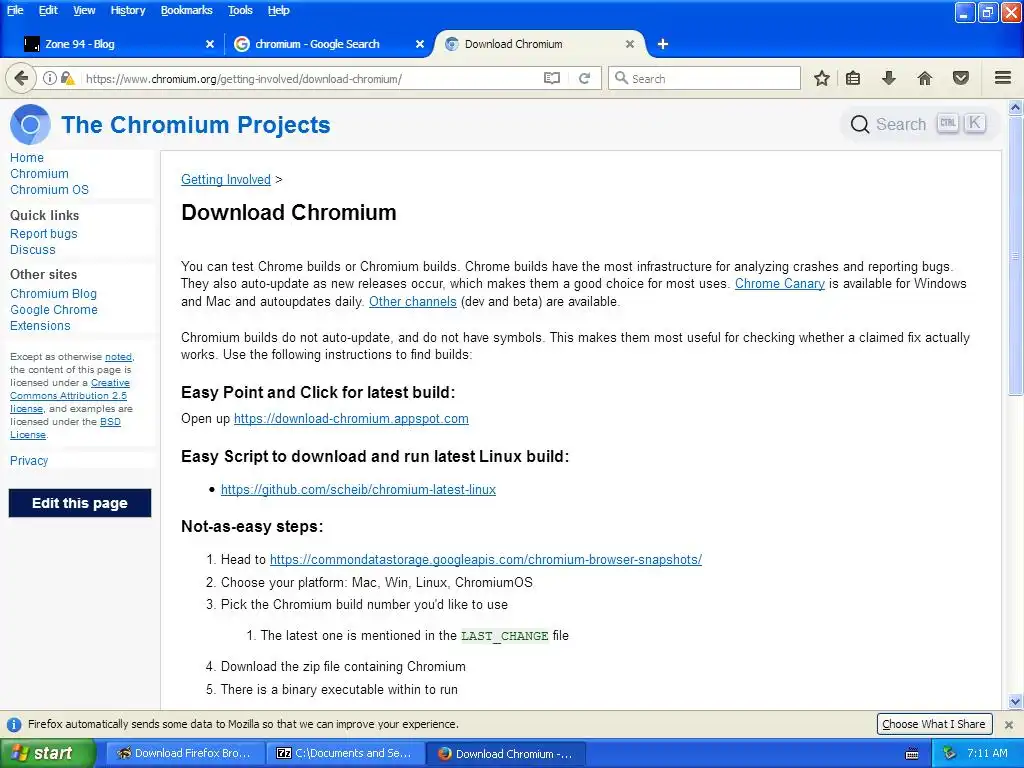1024x768 pixels.
Task: Close the Download Chromium tab
Action: pos(630,44)
